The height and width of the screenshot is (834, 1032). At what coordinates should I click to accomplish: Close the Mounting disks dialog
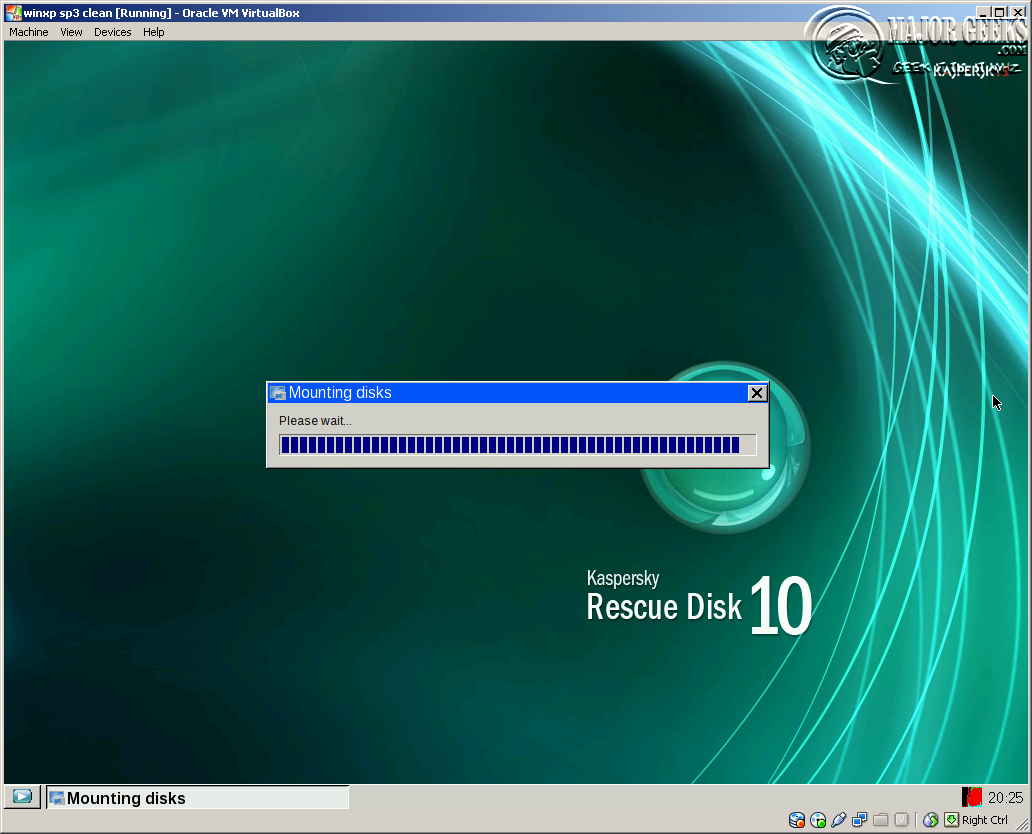click(757, 393)
